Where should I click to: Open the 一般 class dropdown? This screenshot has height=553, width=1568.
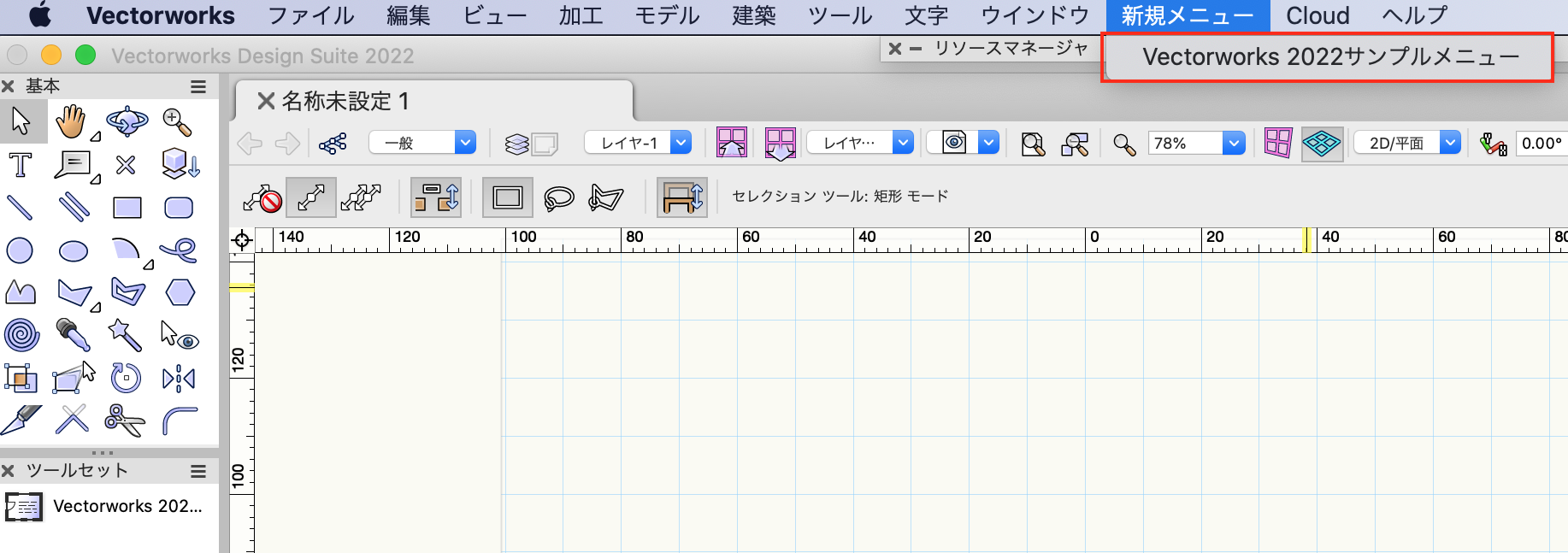422,143
